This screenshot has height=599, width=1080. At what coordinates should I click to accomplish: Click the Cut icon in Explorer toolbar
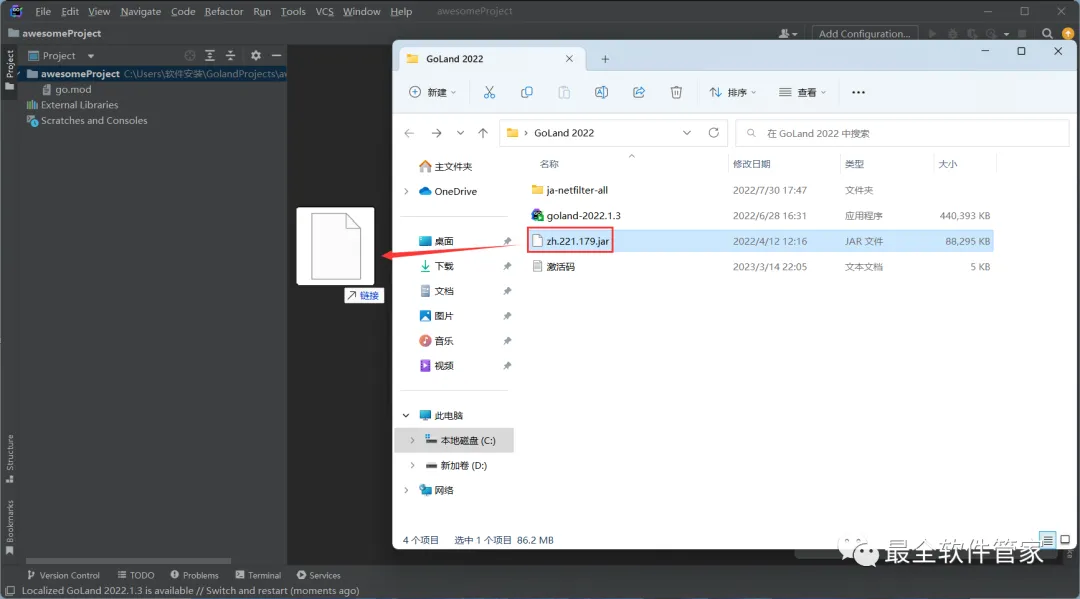(x=489, y=92)
